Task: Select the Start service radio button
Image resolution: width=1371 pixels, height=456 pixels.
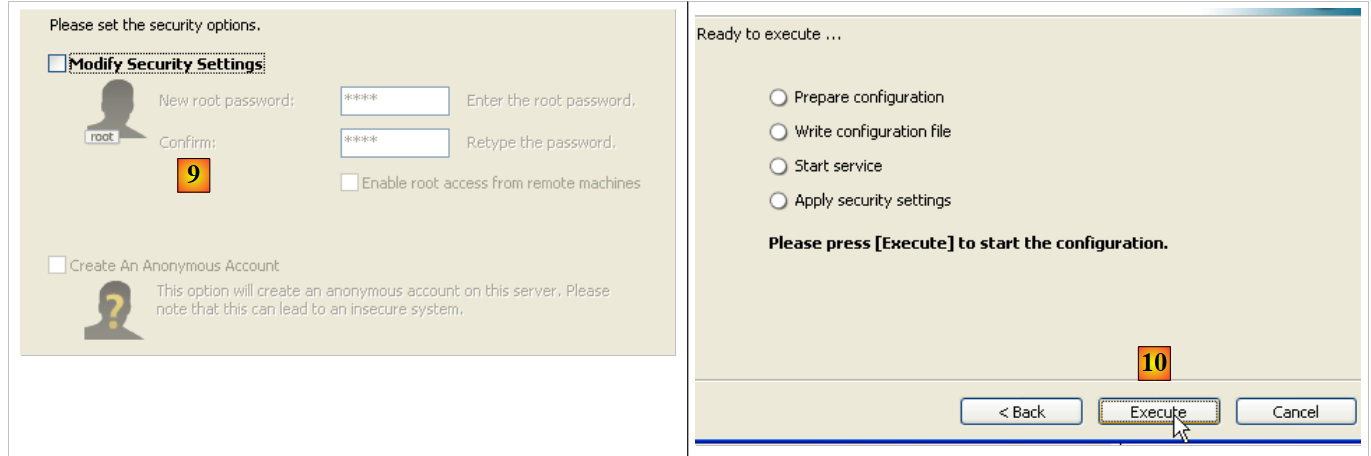Action: [x=779, y=166]
